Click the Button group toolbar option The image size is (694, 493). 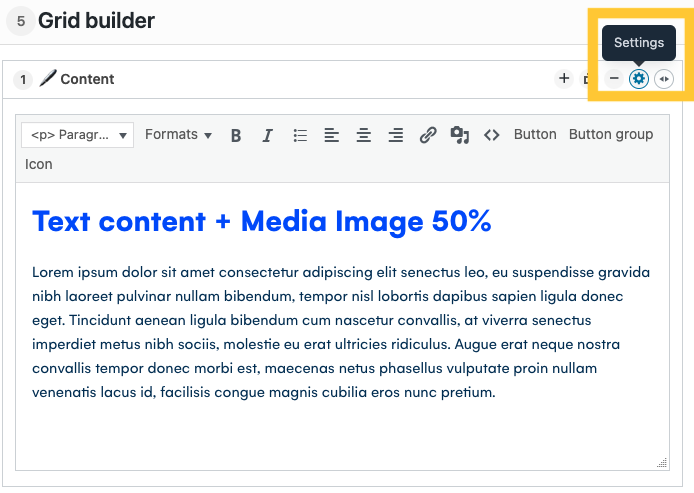pyautogui.click(x=610, y=134)
